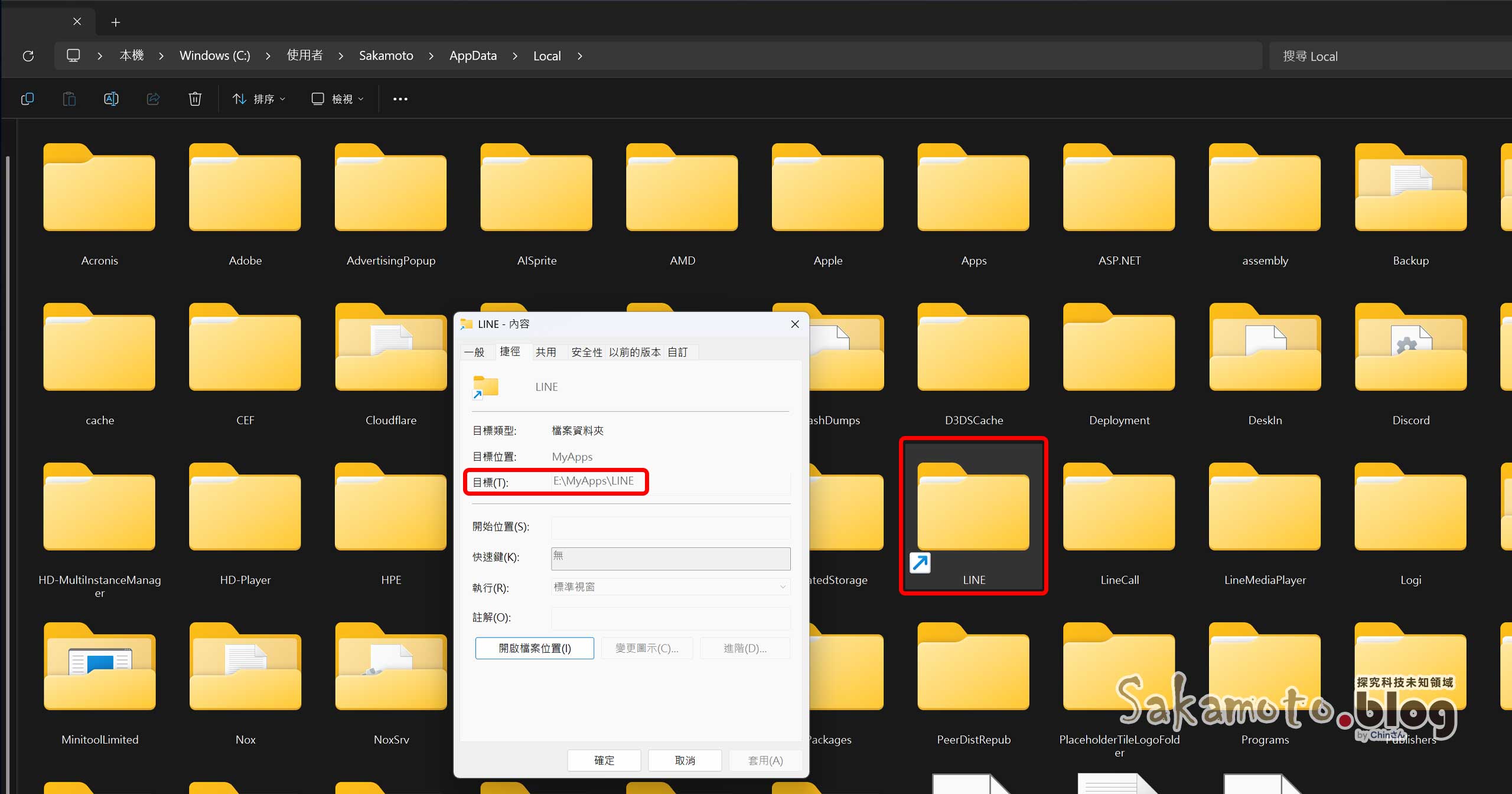
Task: Click the This PC monitor icon in address bar
Action: coord(73,56)
